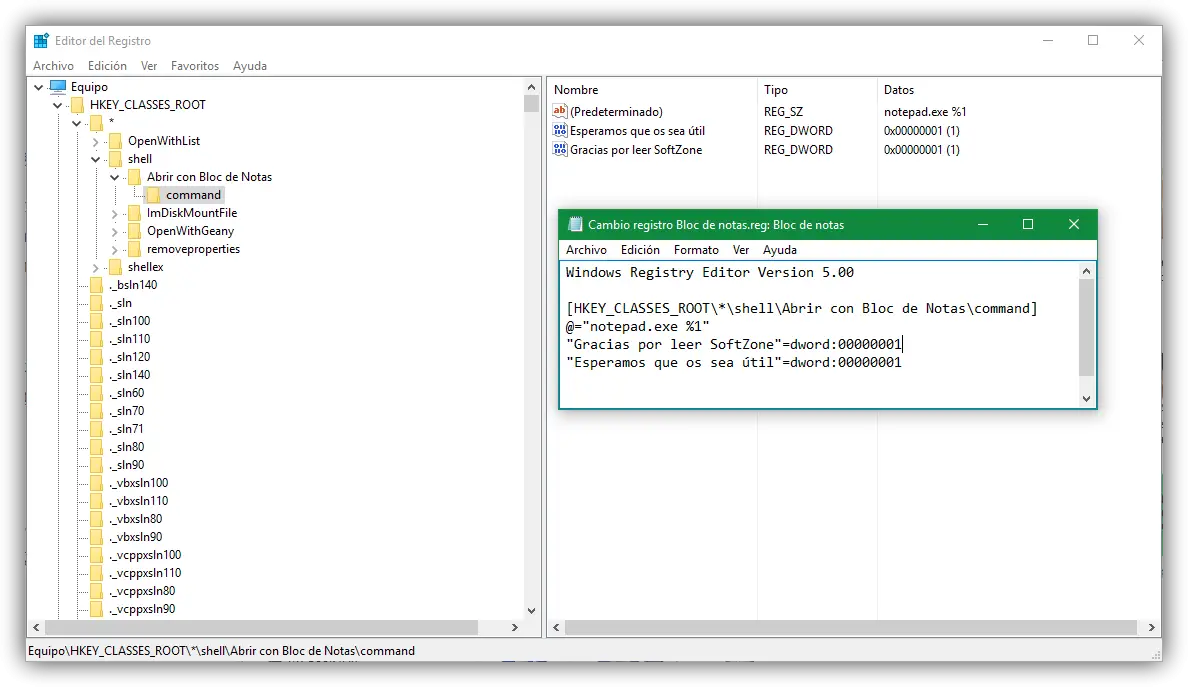Open Formato menu in Notepad
The image size is (1188, 687).
click(x=696, y=250)
